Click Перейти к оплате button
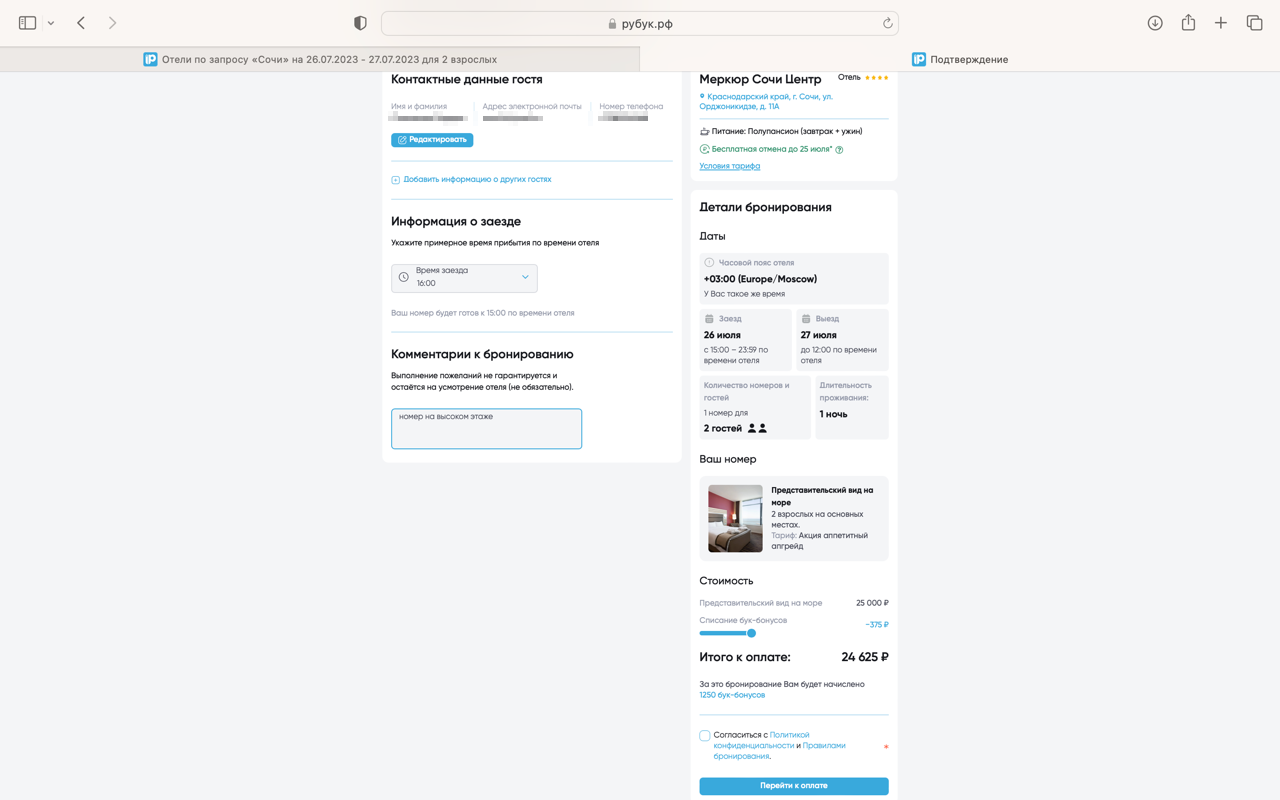1280x800 pixels. (794, 786)
